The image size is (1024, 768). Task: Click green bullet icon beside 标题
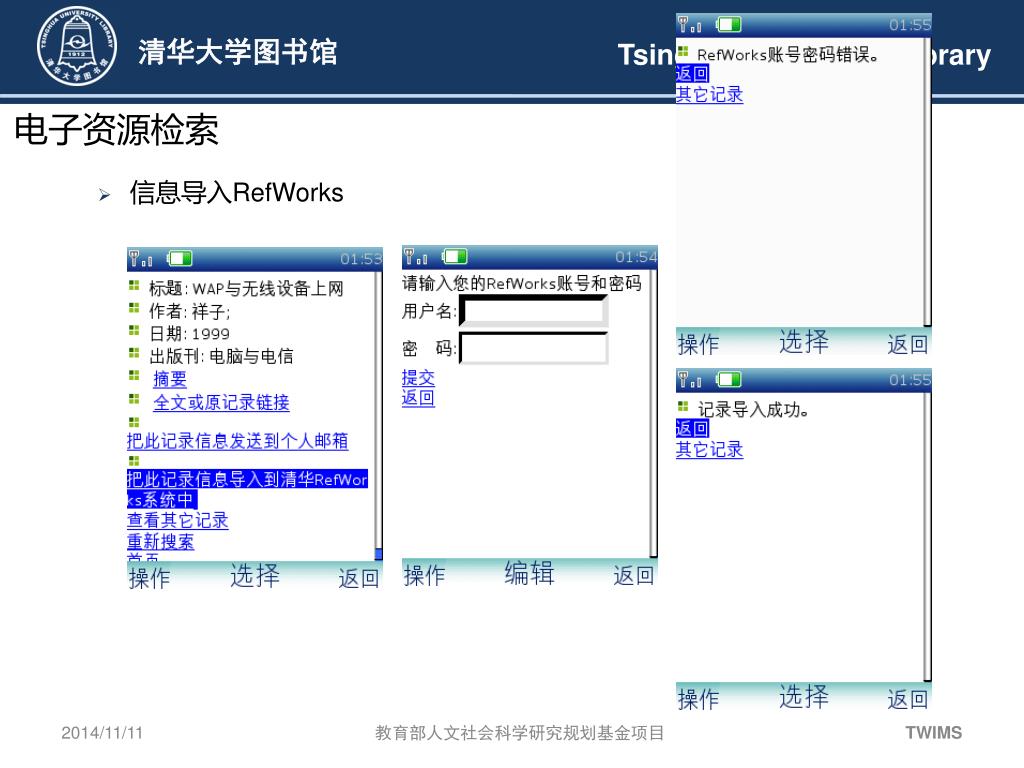click(134, 285)
